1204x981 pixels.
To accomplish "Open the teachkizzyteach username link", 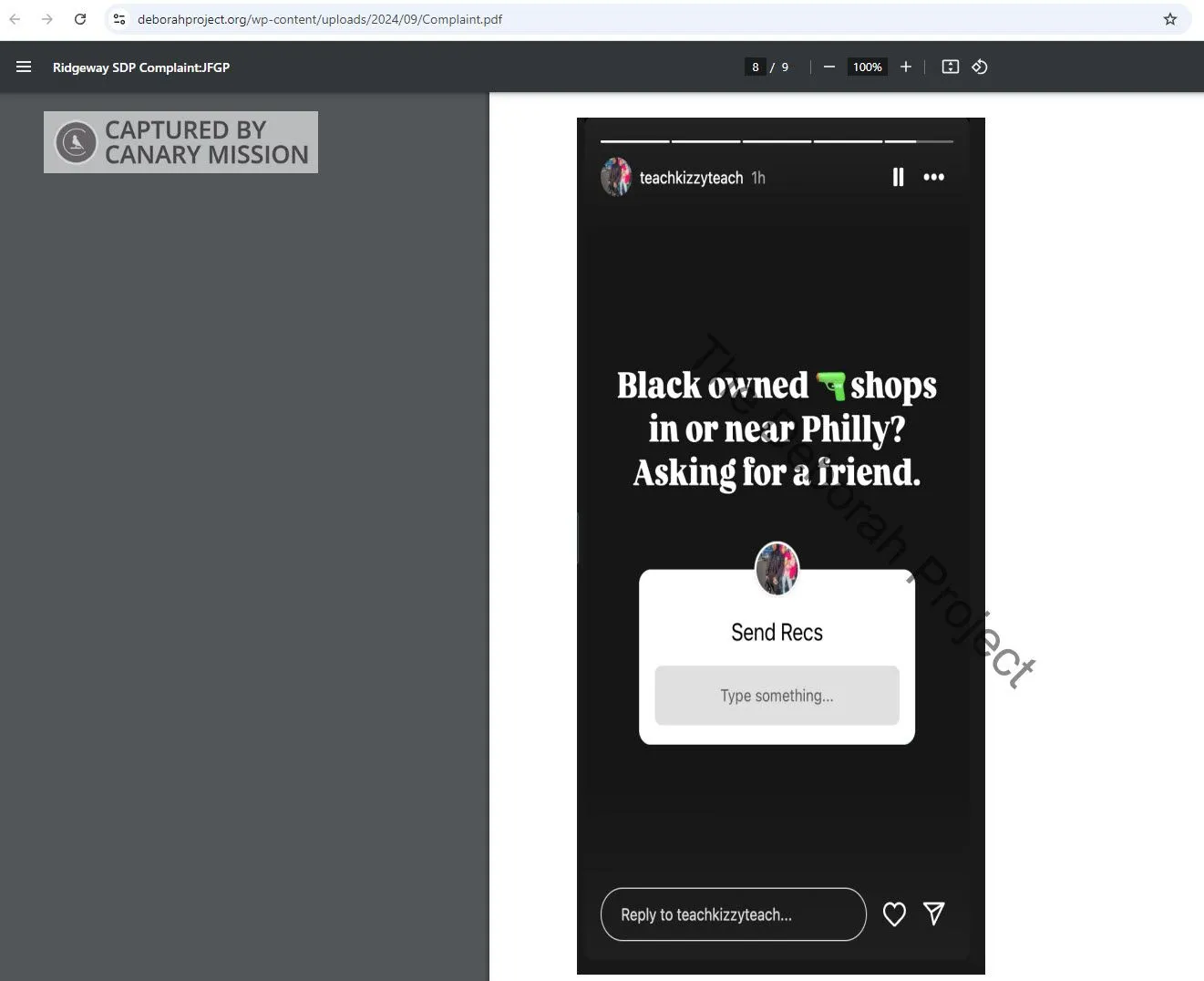I will [x=691, y=178].
